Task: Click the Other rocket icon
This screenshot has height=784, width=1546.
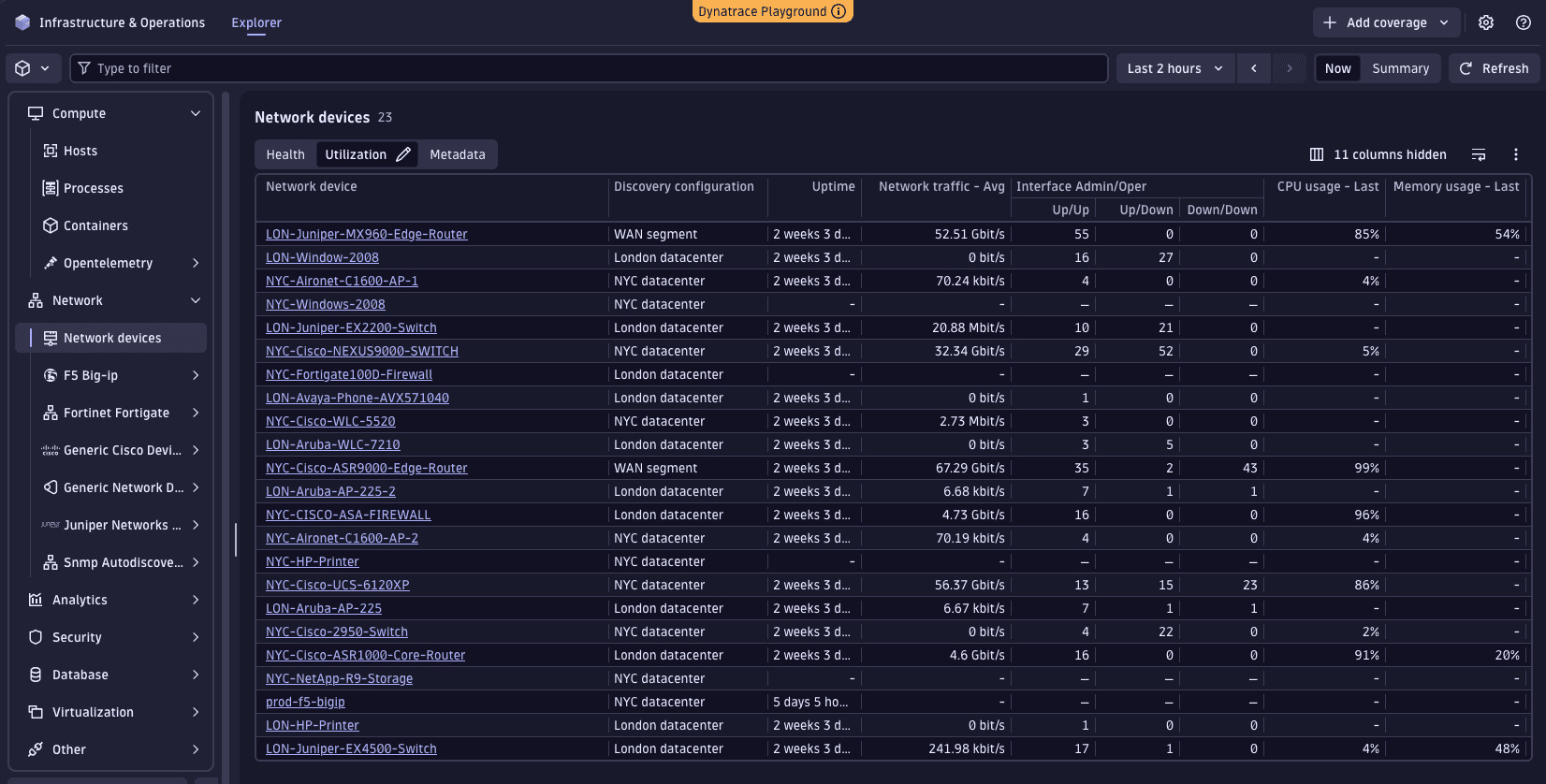Action: click(36, 749)
